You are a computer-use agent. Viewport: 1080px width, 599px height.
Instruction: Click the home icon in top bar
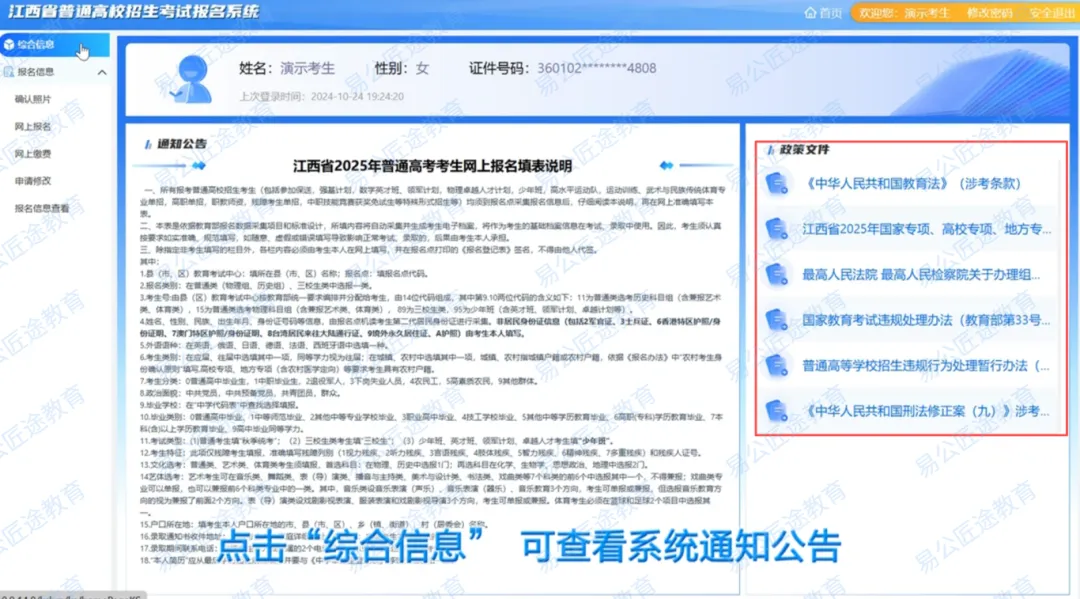tap(810, 12)
